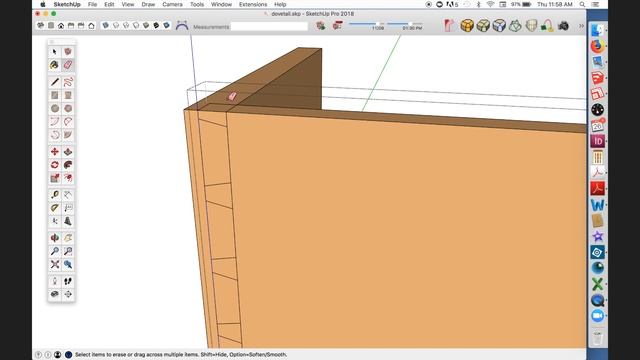Select the Paint Bucket tool
640x360 pixels.
tap(55, 65)
